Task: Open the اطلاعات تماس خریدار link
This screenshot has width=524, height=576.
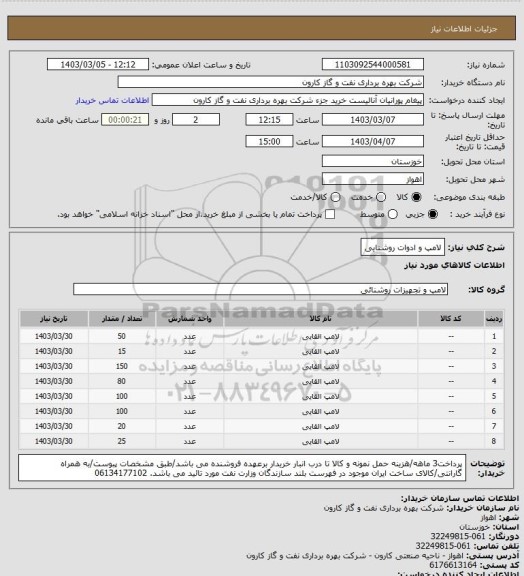Action: 112,101
